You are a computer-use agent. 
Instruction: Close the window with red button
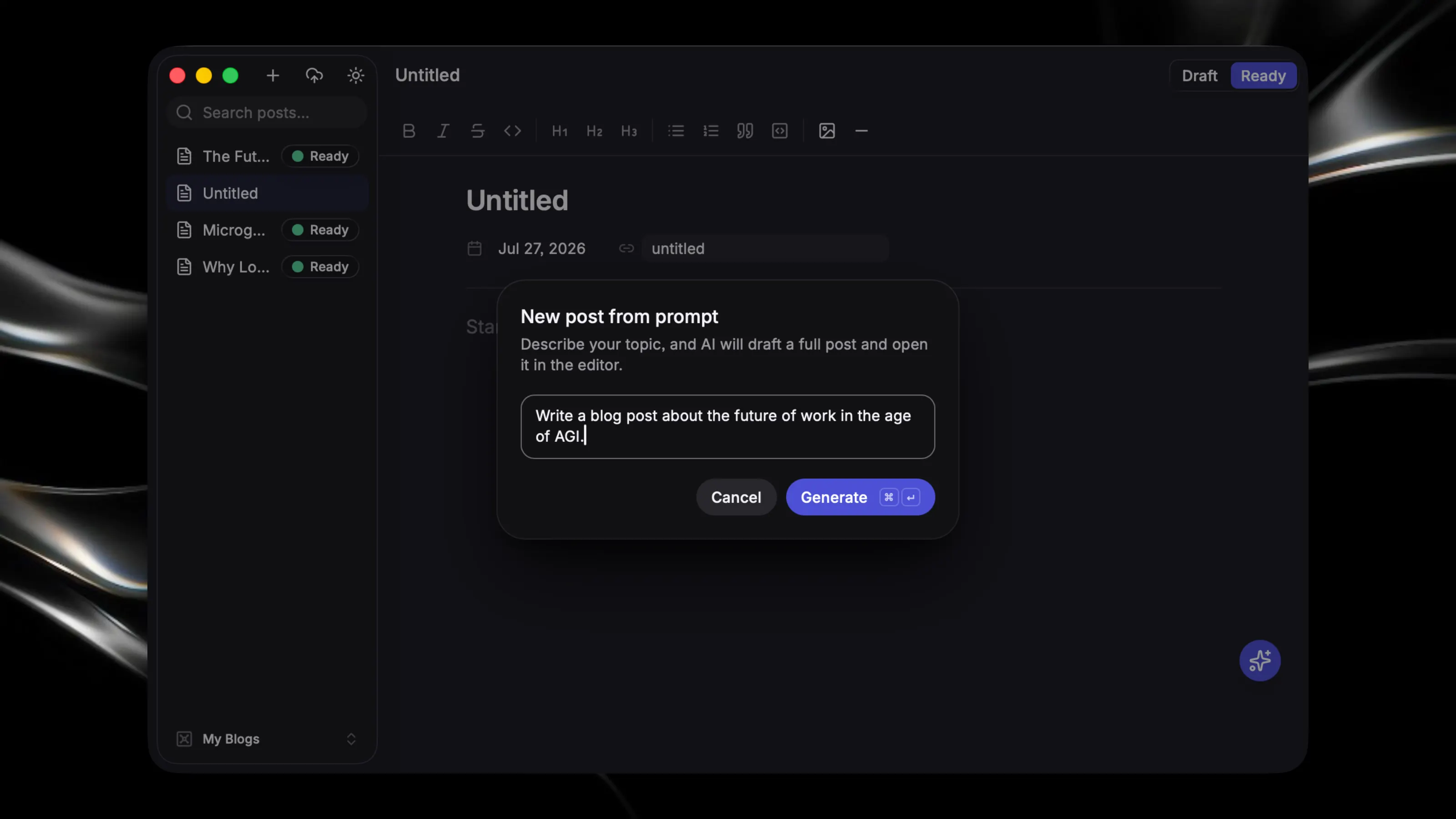tap(177, 76)
